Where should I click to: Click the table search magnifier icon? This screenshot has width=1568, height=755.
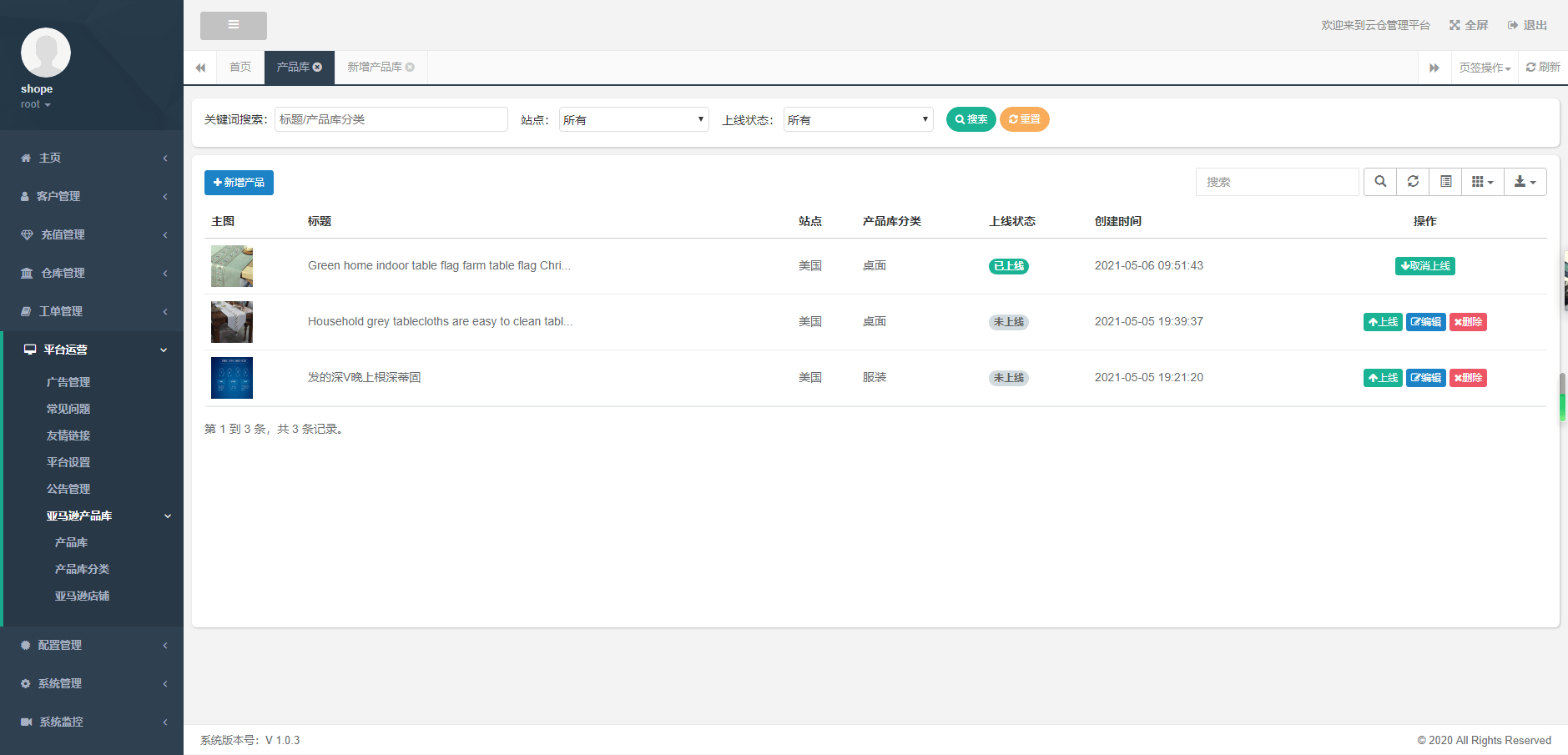(x=1380, y=182)
